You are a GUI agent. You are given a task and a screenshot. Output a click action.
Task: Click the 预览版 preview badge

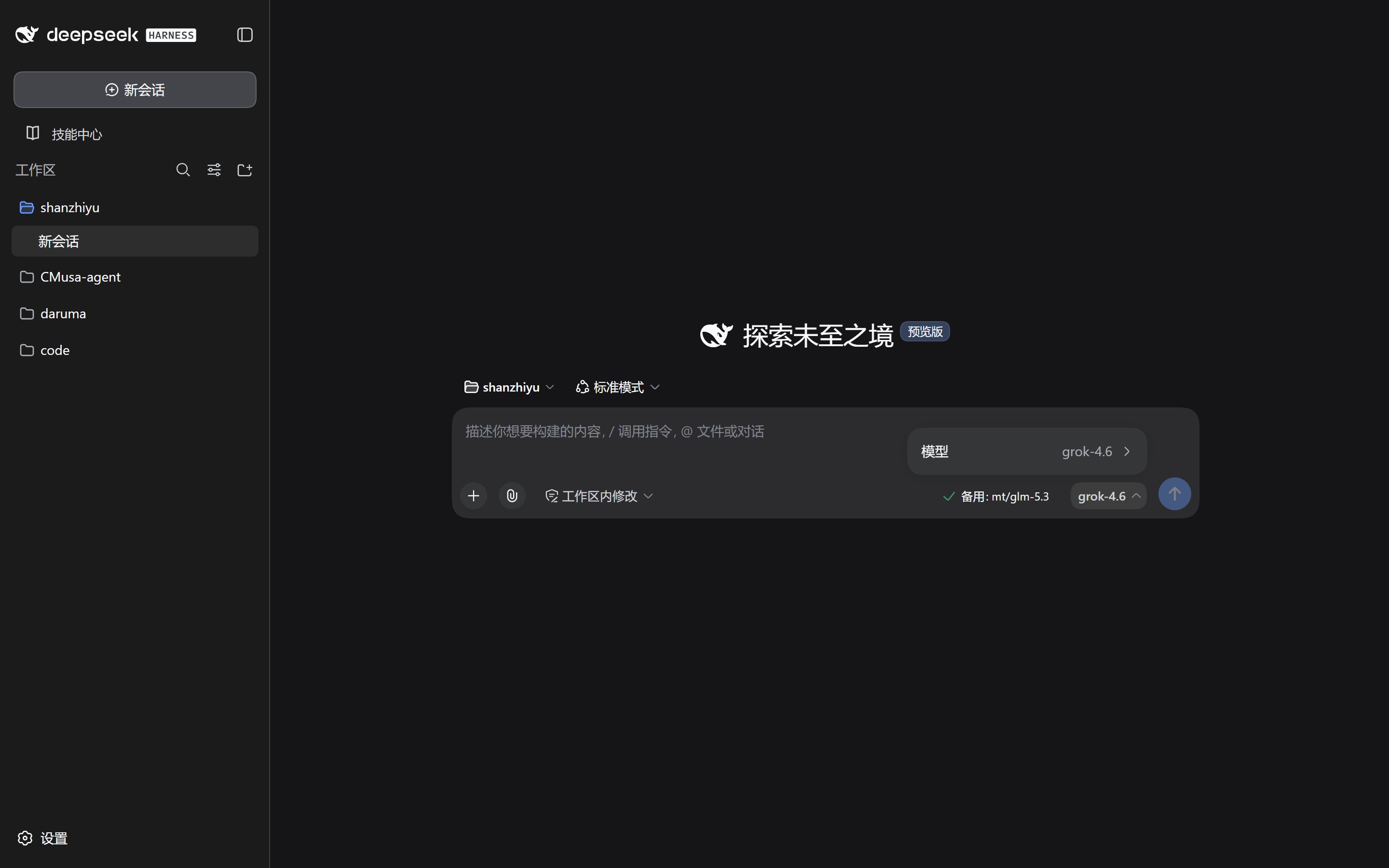[x=925, y=331]
